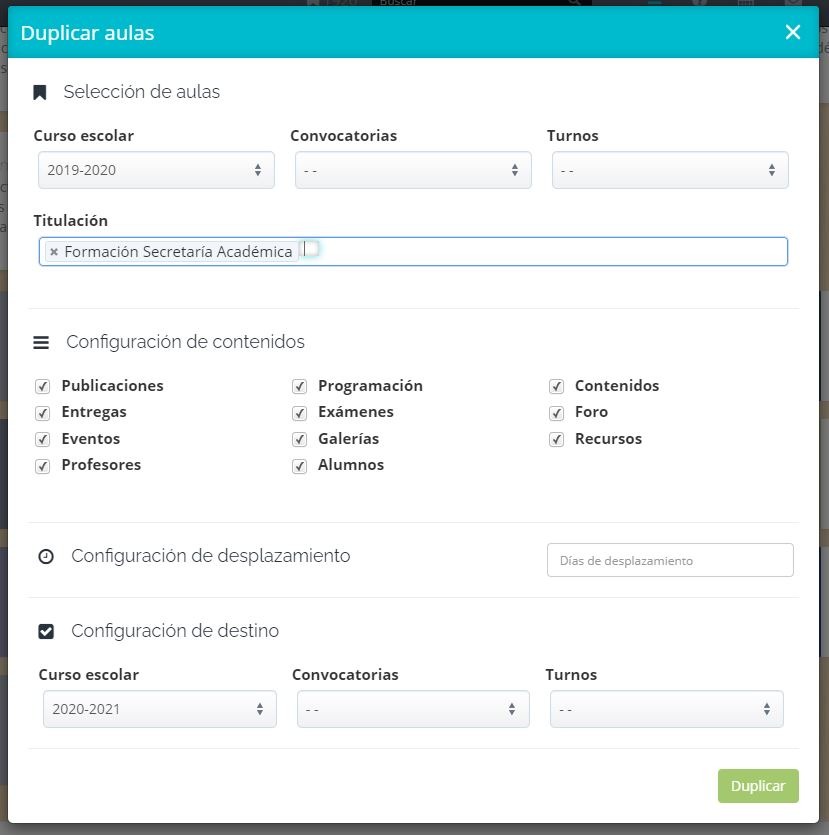Close the Duplicar aulas dialog
Image resolution: width=829 pixels, height=835 pixels.
pos(792,32)
